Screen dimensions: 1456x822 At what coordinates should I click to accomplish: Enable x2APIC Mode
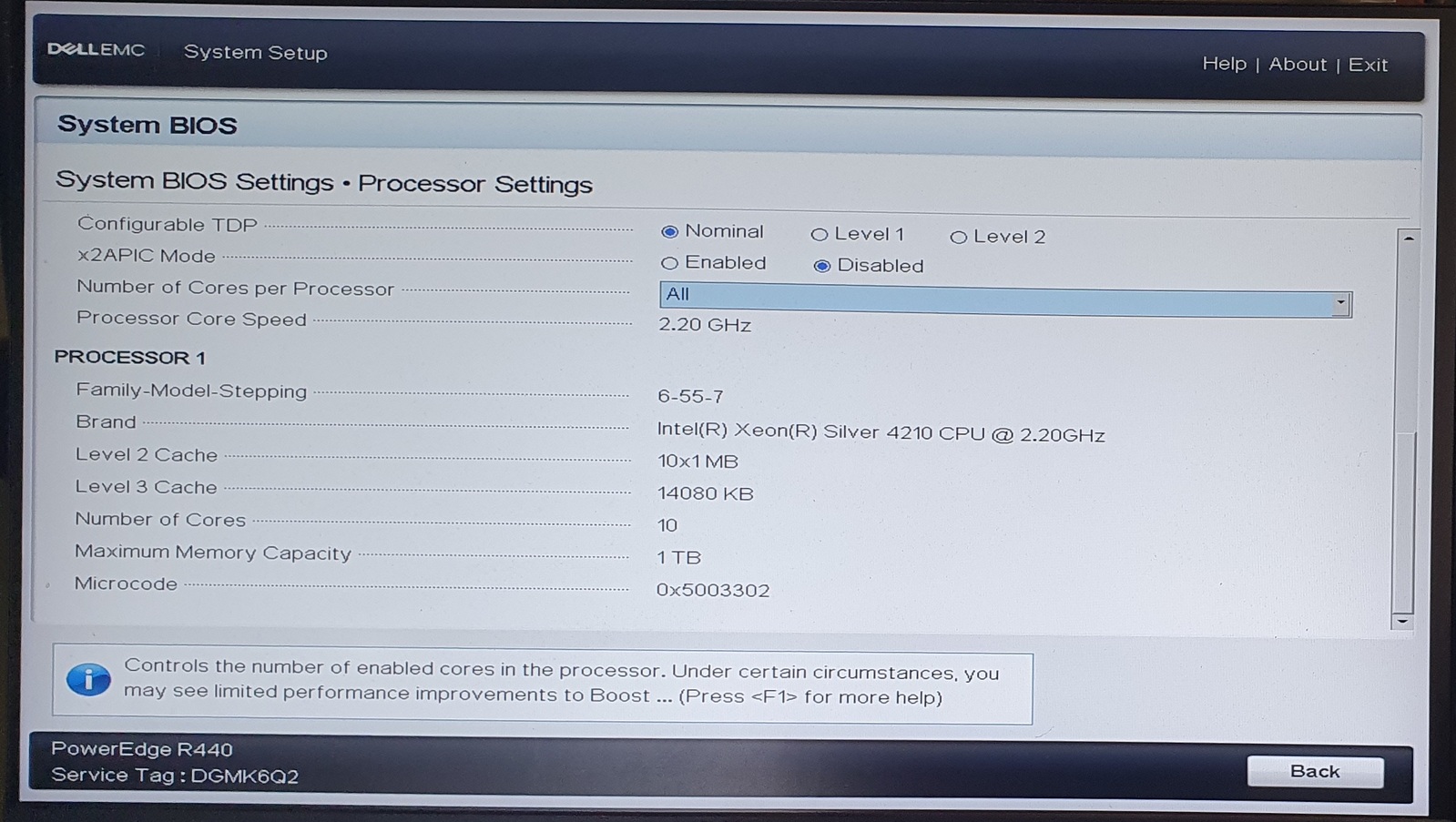[669, 263]
